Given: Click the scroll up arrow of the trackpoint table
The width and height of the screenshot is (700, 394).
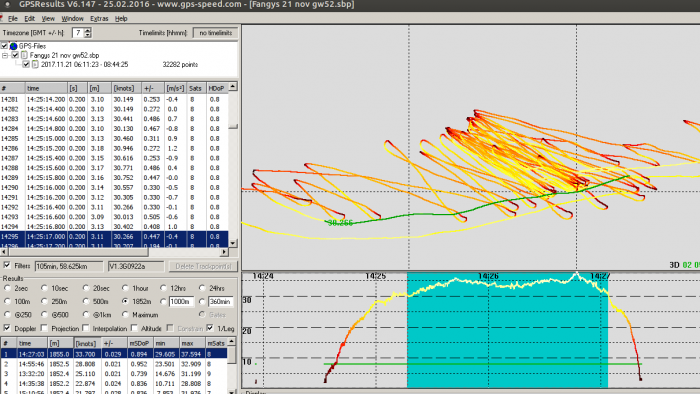Looking at the screenshot, I should click(x=233, y=86).
